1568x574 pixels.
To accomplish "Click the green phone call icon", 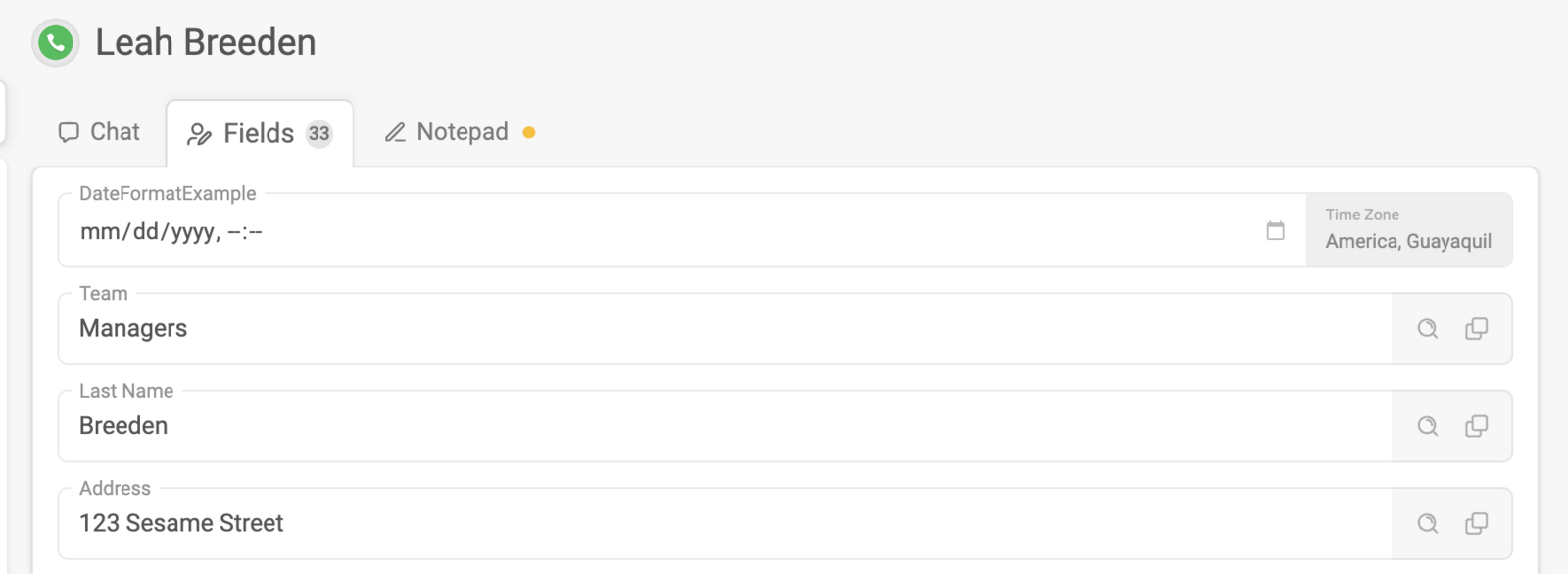I will [x=56, y=42].
